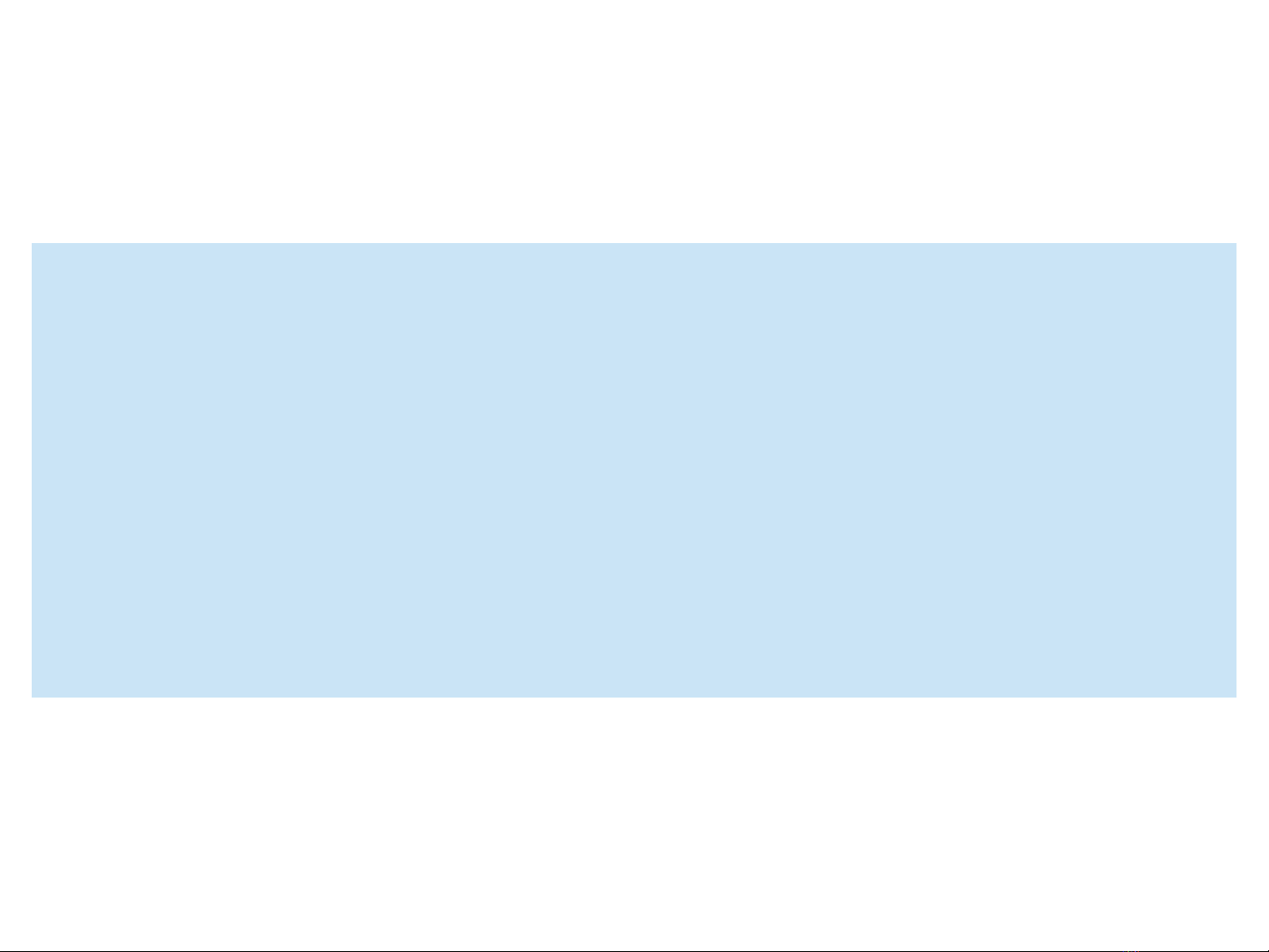The height and width of the screenshot is (952, 1269).
Task: Click the white margin left of blue panel
Action: [16, 470]
